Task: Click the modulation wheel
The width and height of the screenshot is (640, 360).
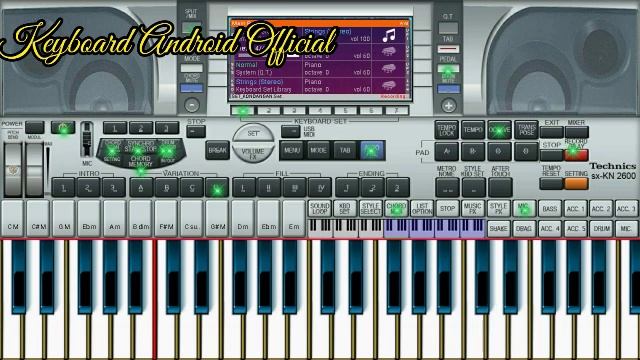Action: point(35,169)
